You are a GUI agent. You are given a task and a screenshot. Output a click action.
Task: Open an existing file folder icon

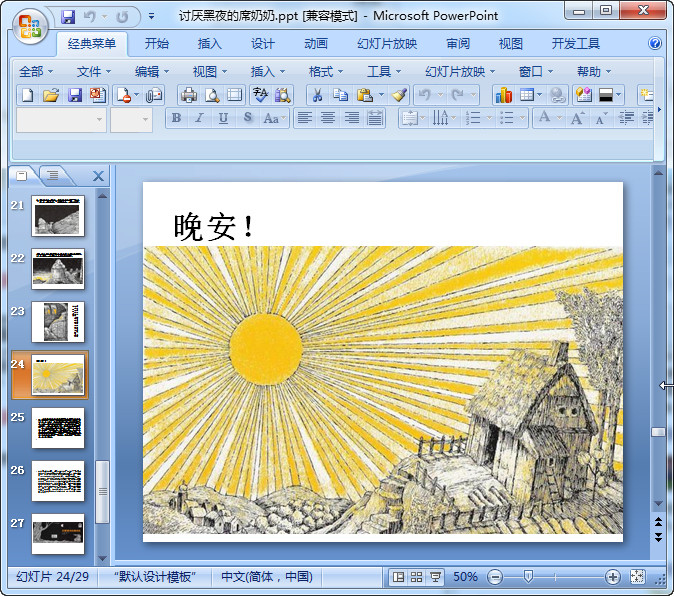[51, 95]
